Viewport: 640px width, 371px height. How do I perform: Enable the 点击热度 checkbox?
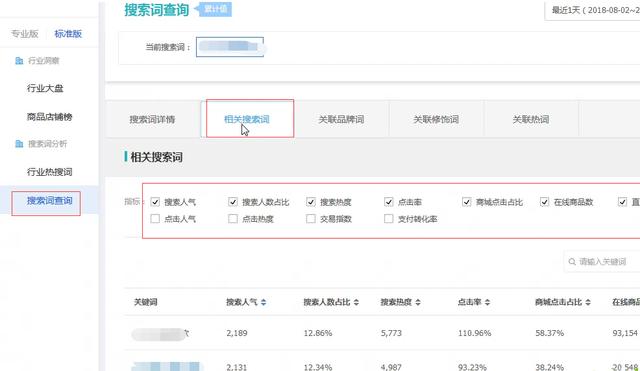pos(233,219)
